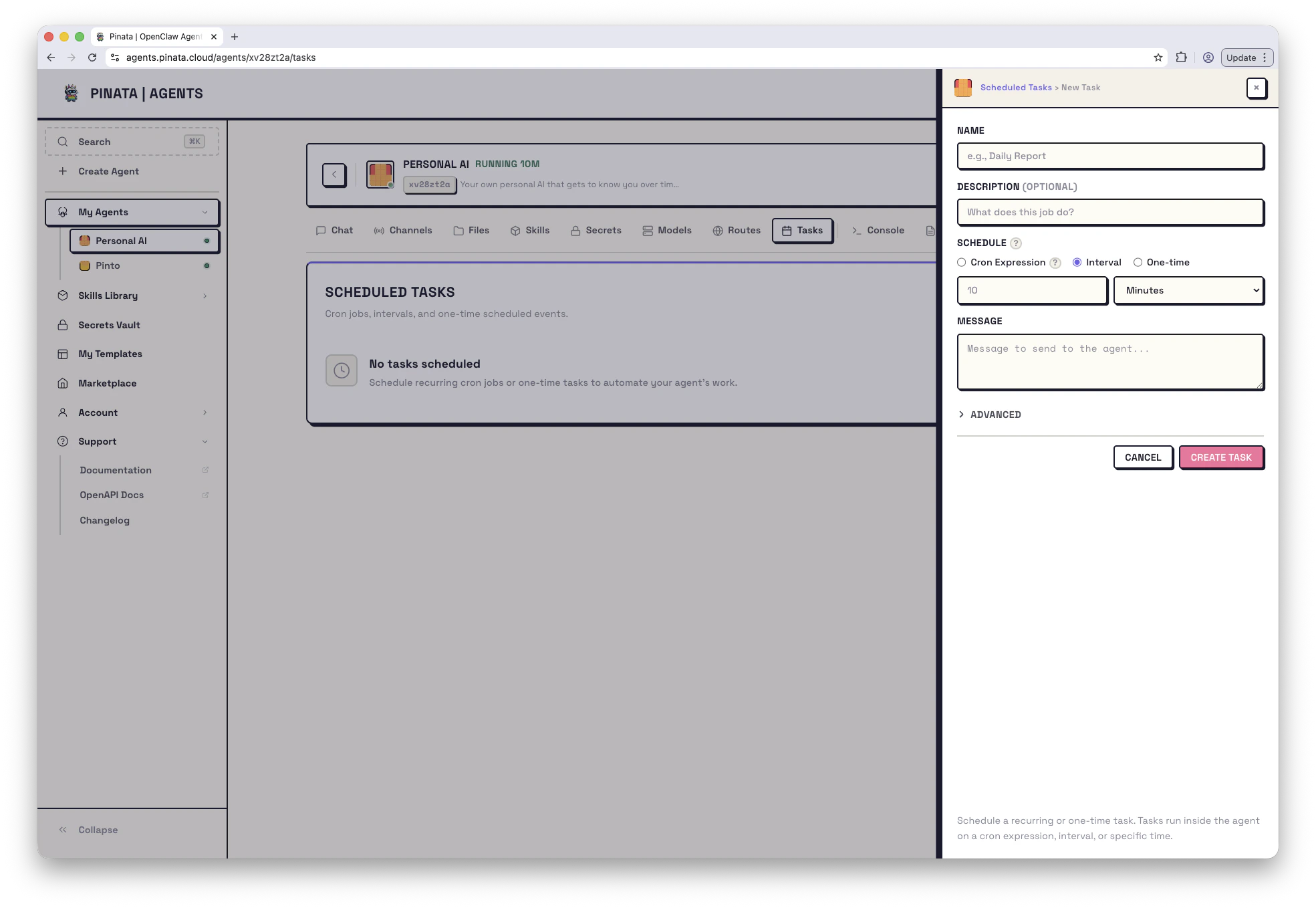Switch to the Channels tab
This screenshot has width=1316, height=908.
click(x=403, y=230)
